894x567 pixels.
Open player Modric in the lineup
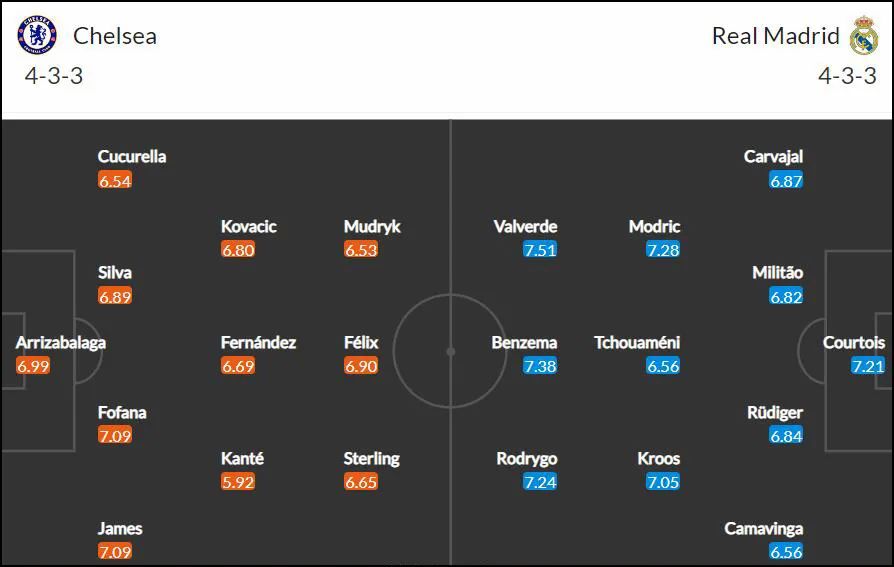pyautogui.click(x=654, y=226)
